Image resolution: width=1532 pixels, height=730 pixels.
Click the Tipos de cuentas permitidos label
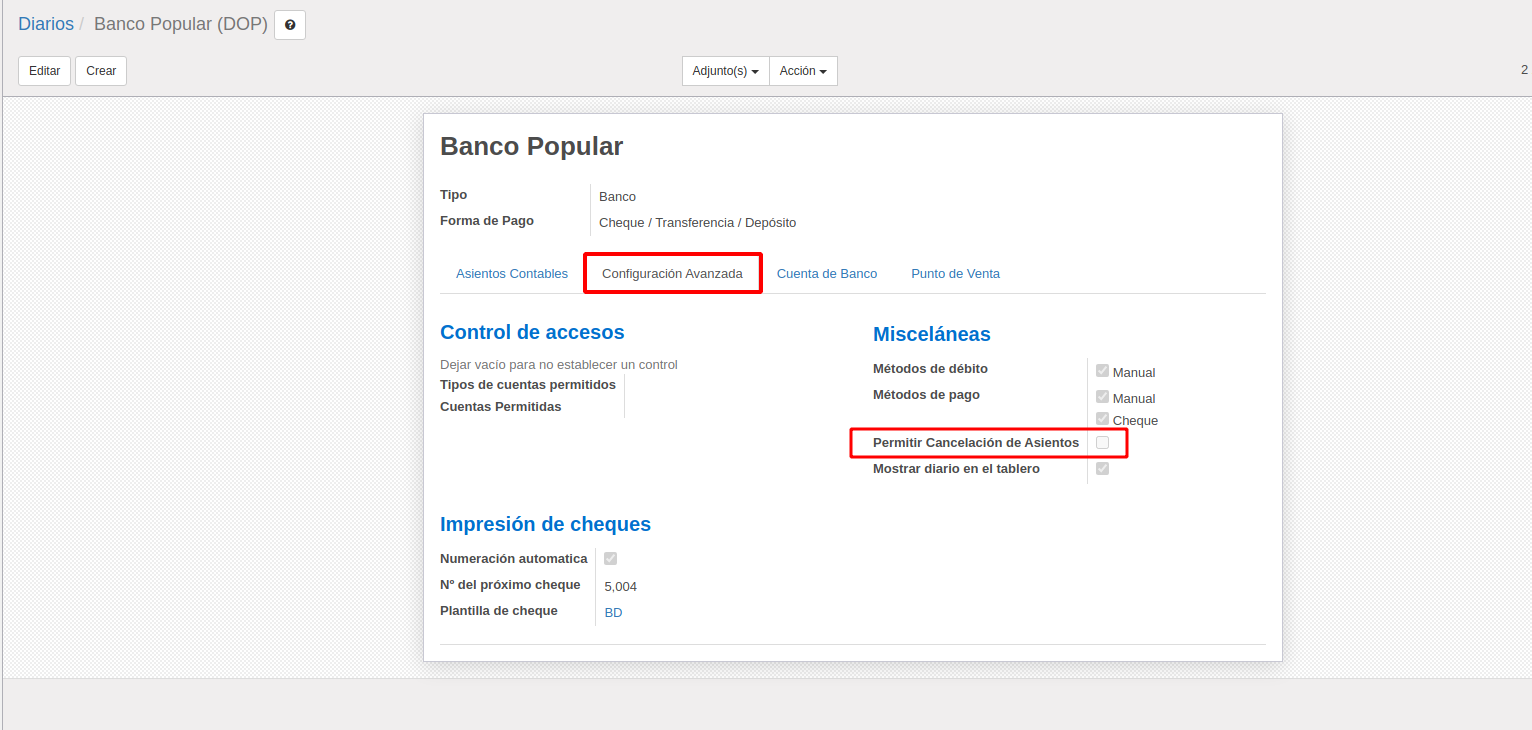click(528, 385)
